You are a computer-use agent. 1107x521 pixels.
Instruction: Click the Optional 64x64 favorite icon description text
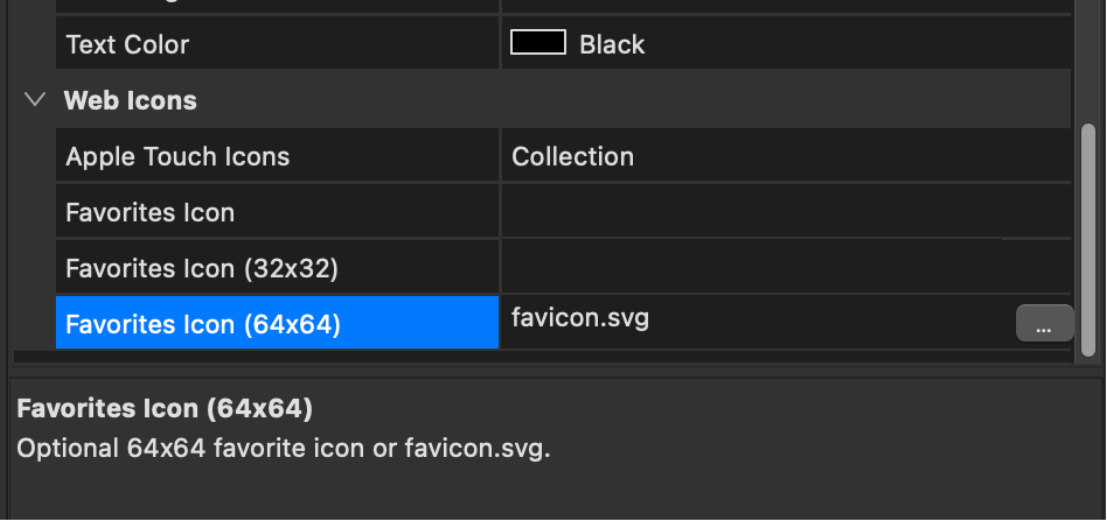point(283,448)
